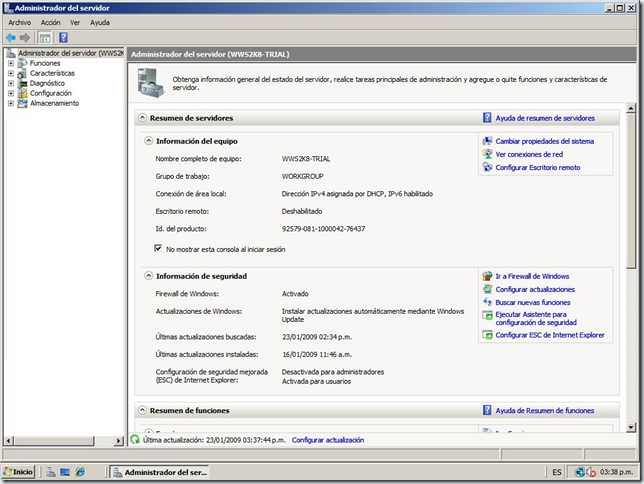Collapse the Información de seguridad section

(x=149, y=276)
